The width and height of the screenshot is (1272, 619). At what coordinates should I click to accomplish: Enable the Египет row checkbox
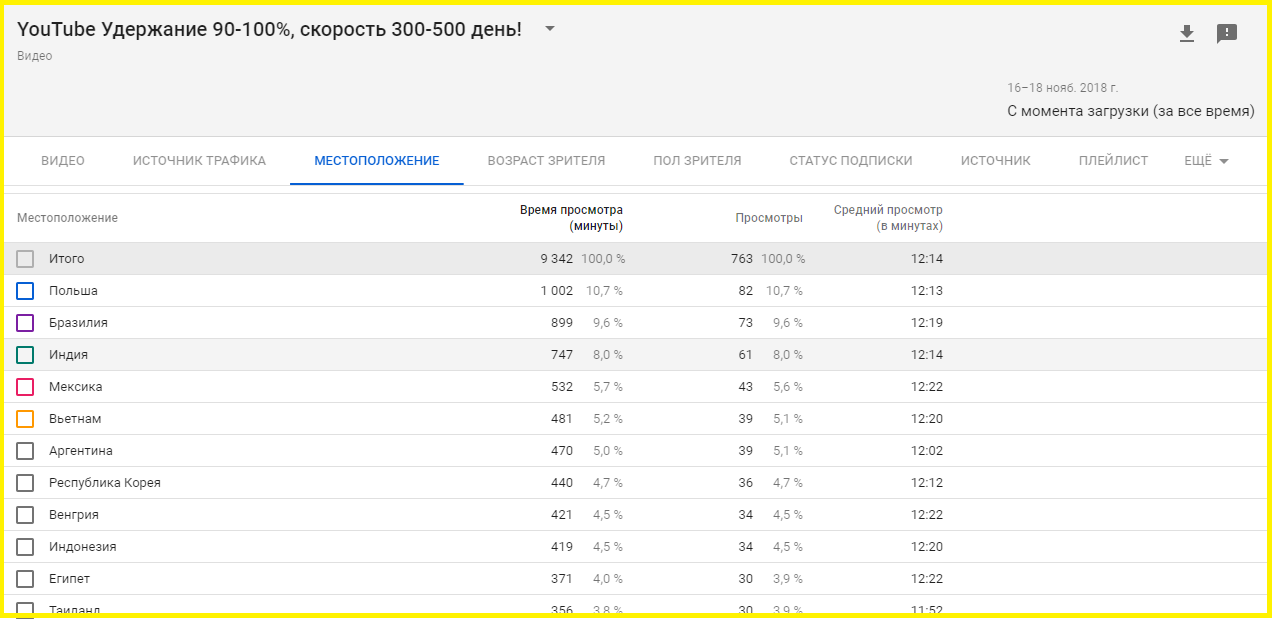25,579
